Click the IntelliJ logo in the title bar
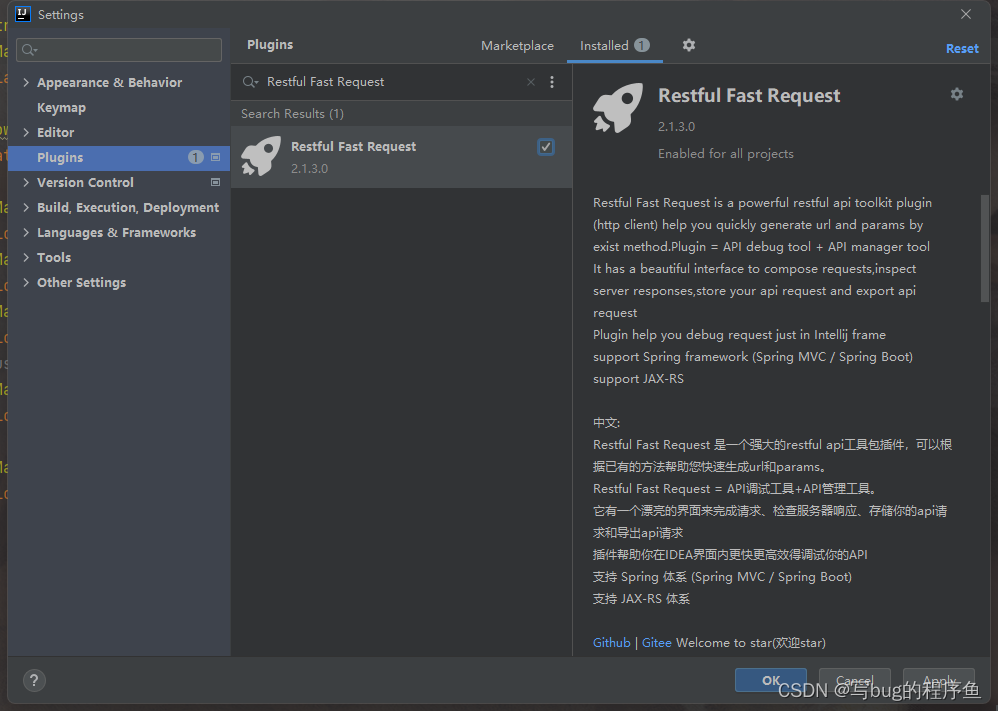This screenshot has width=998, height=711. pos(23,14)
